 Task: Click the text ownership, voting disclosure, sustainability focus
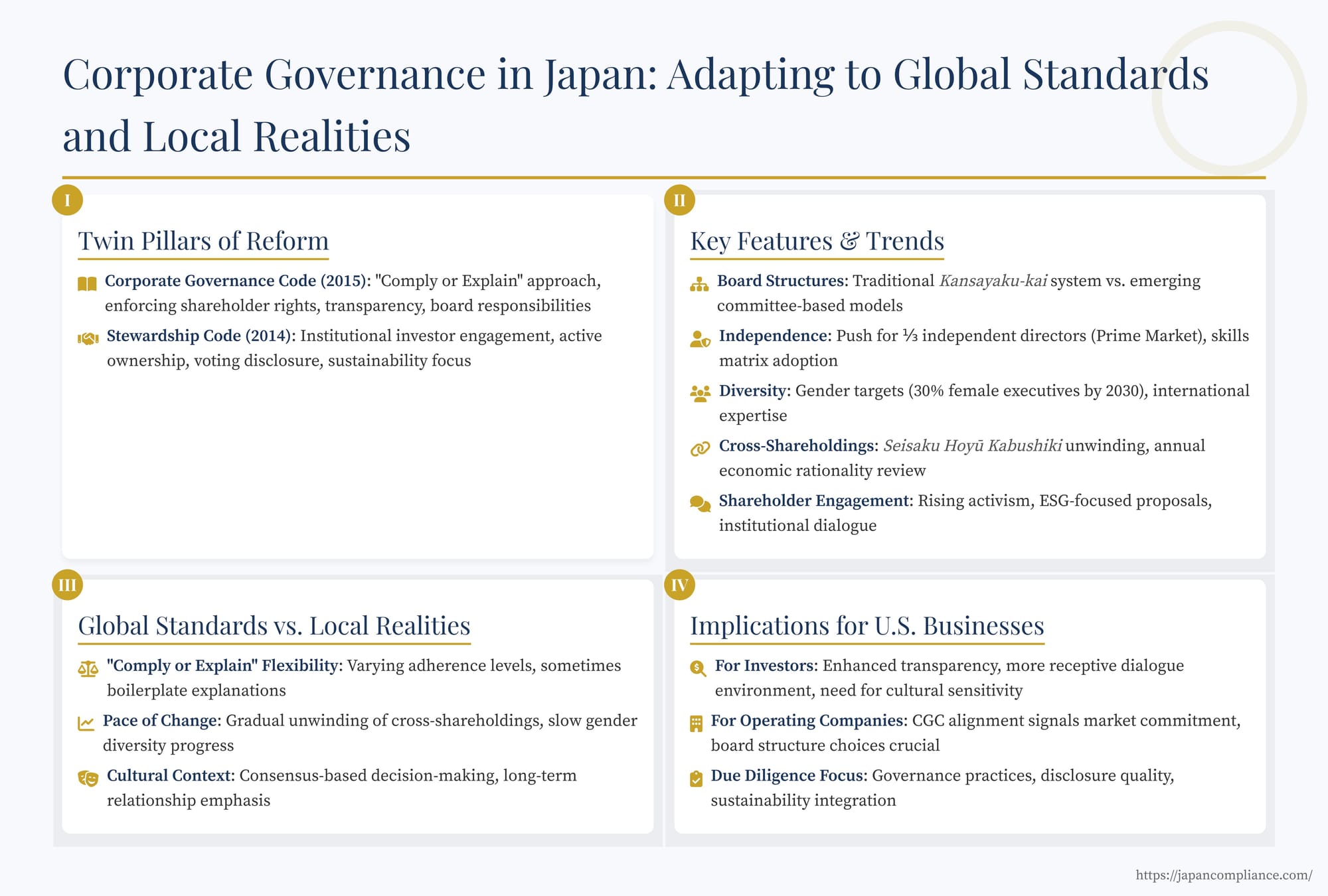(x=289, y=360)
